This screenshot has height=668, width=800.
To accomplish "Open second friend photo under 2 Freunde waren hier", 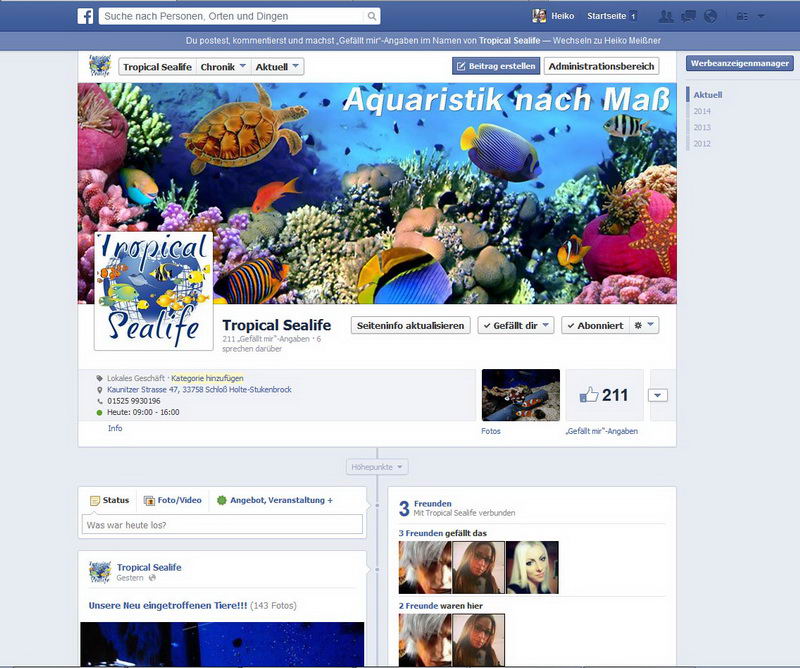I will click(479, 640).
